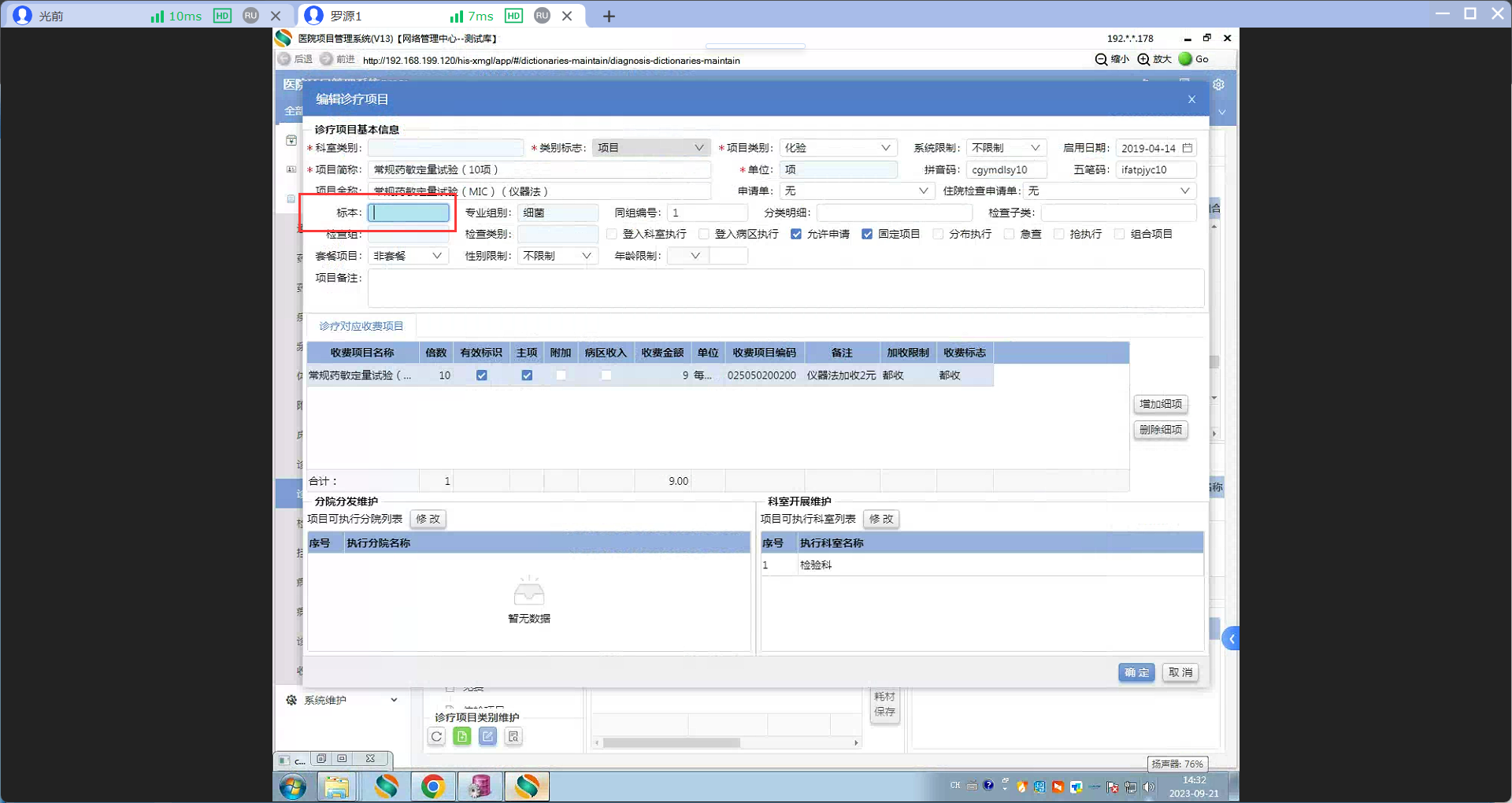The width and height of the screenshot is (1512, 803).
Task: Click search-document icon under 诊疗项目类别维护
Action: tap(513, 736)
